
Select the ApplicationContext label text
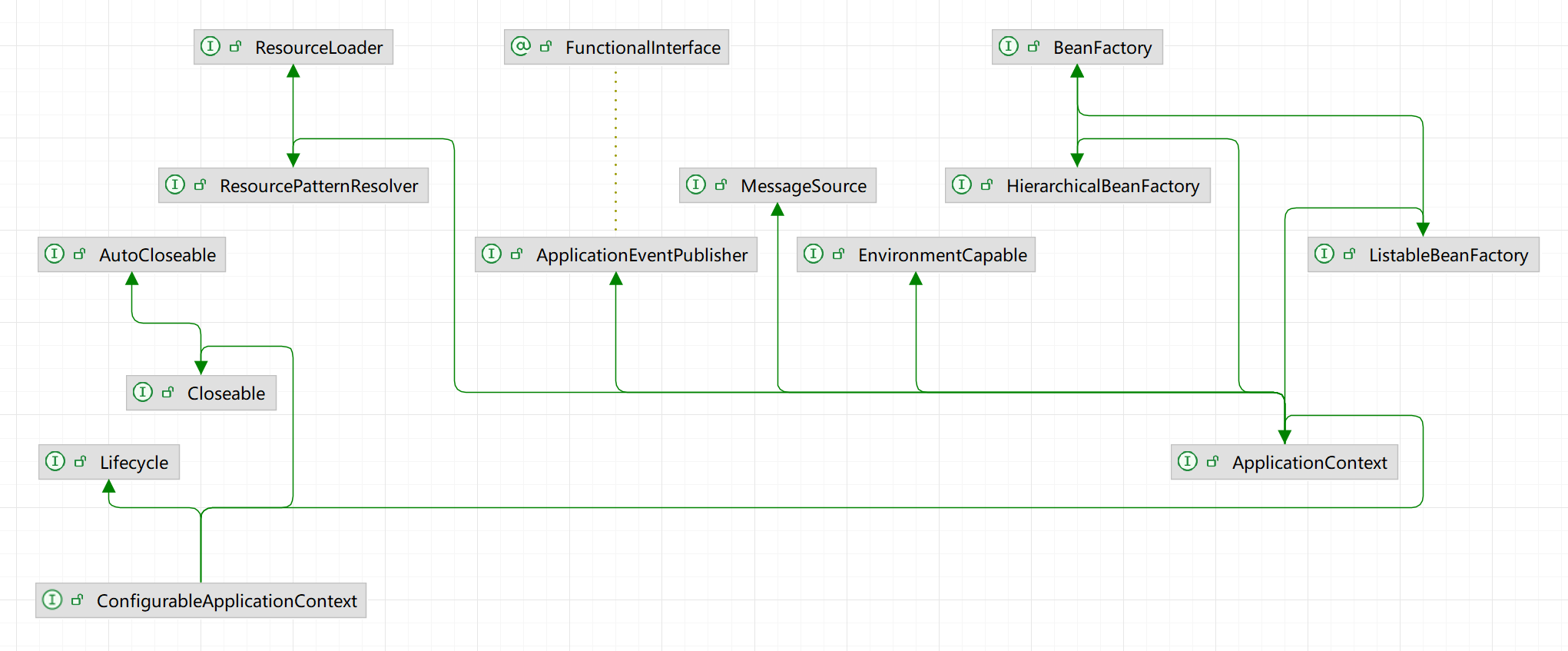[1309, 463]
